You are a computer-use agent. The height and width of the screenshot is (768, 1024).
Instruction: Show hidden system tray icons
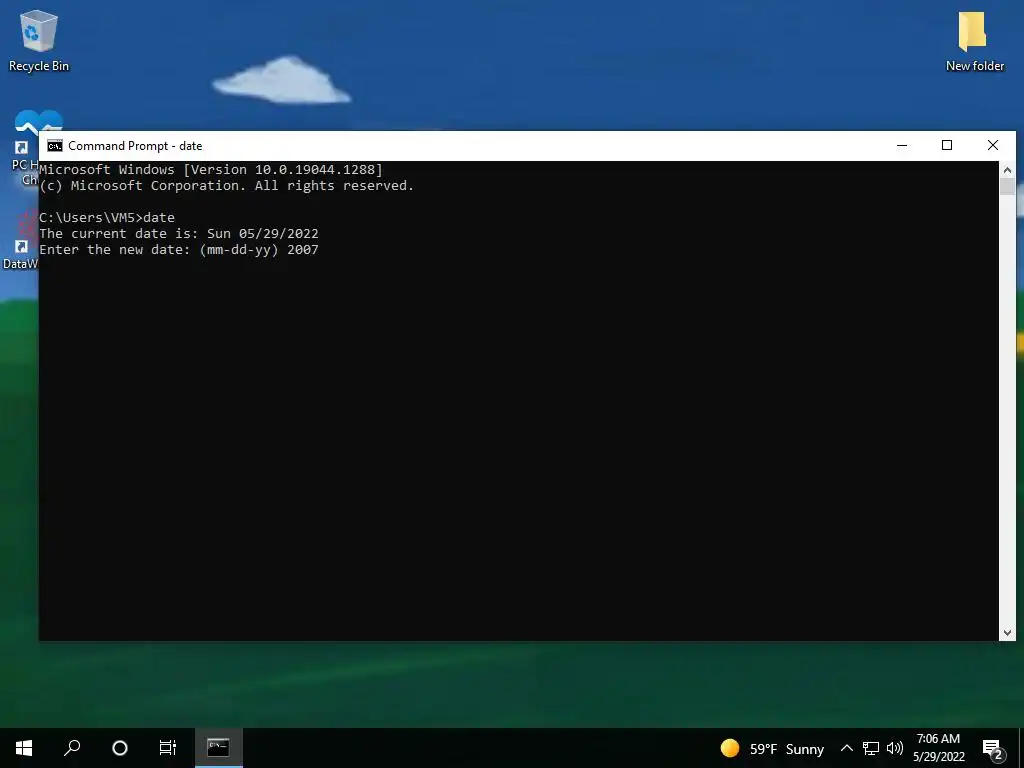[x=846, y=748]
